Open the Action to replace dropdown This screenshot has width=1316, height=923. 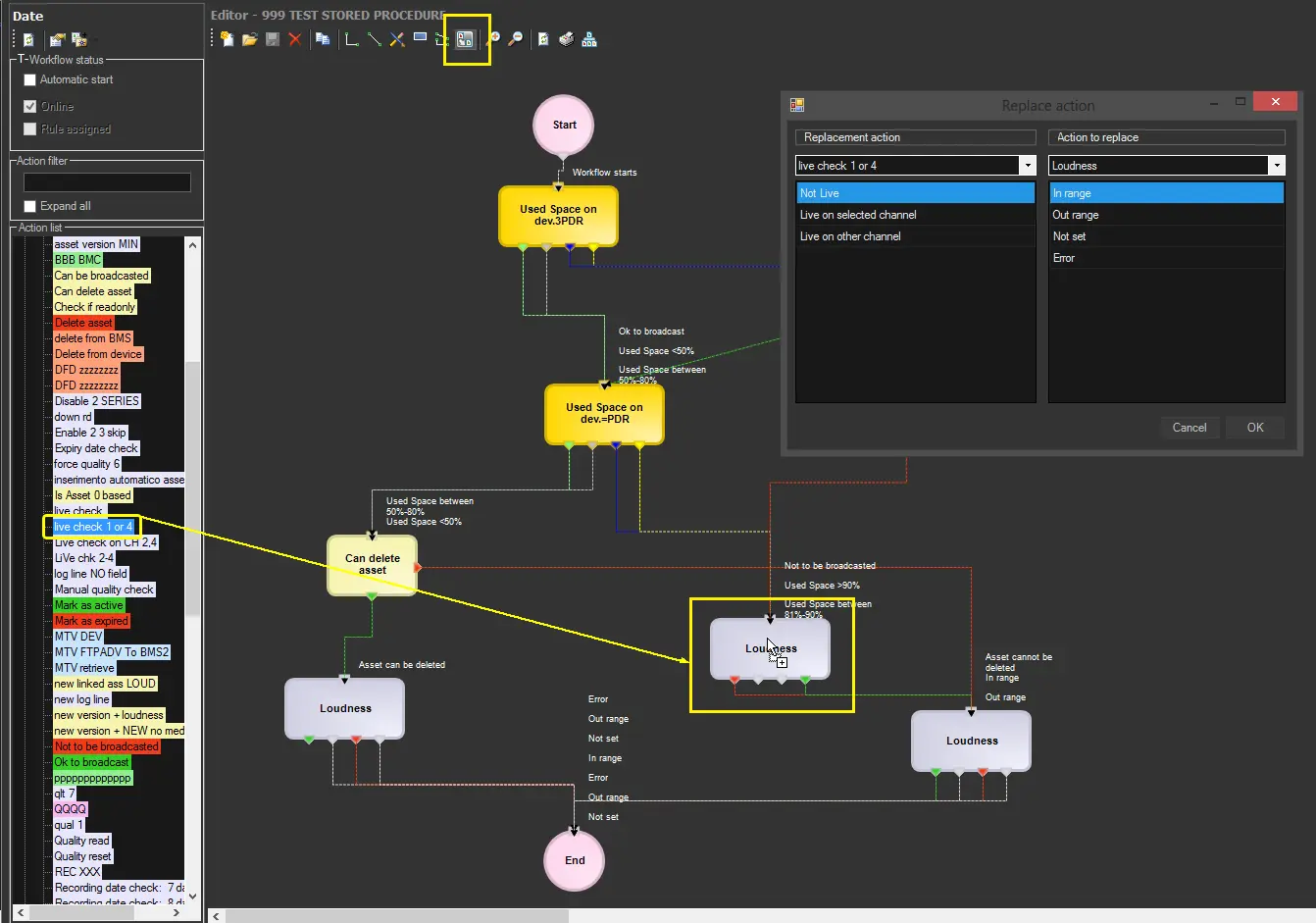(x=1276, y=166)
